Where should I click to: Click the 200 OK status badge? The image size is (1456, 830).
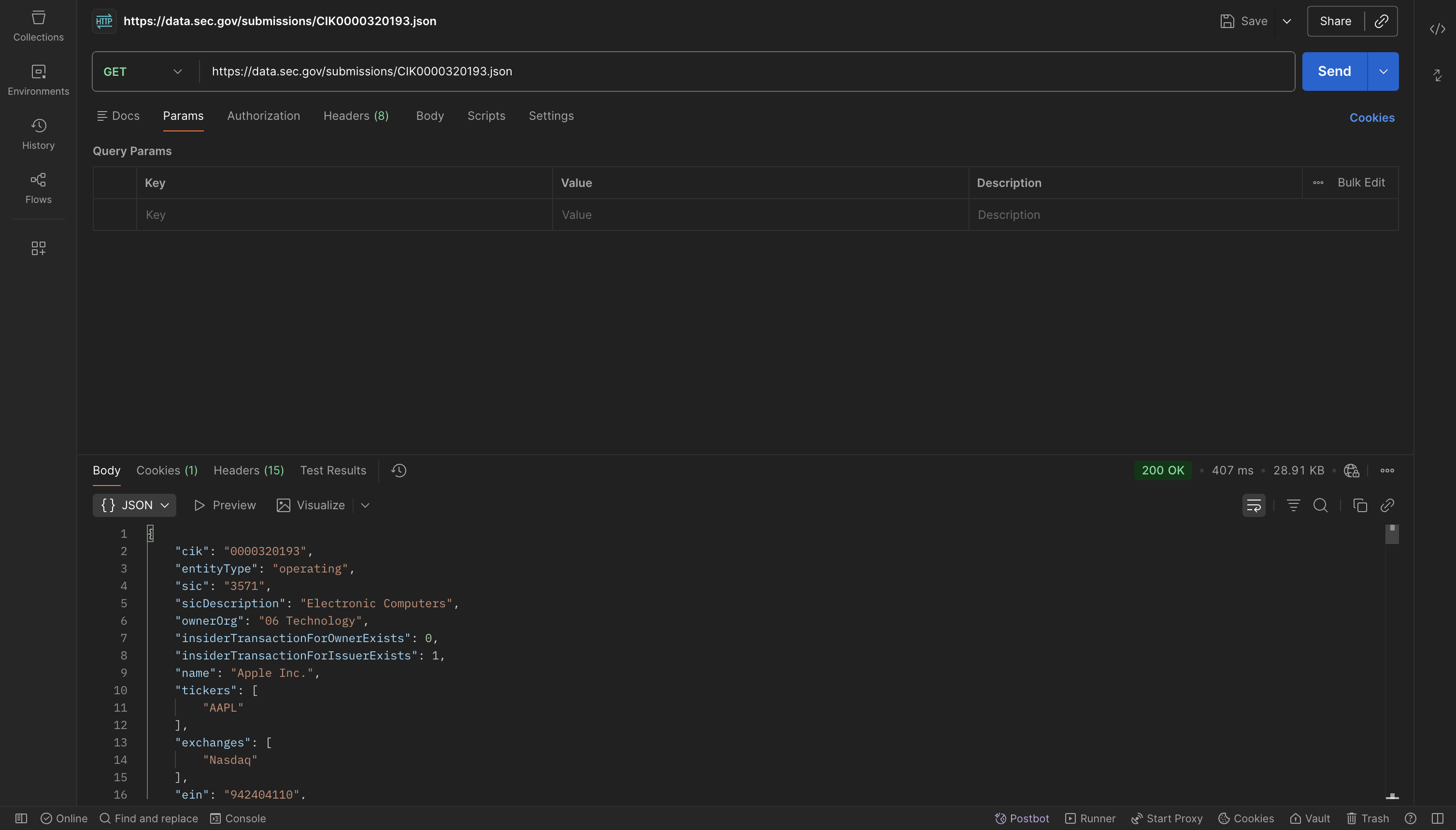(1162, 470)
